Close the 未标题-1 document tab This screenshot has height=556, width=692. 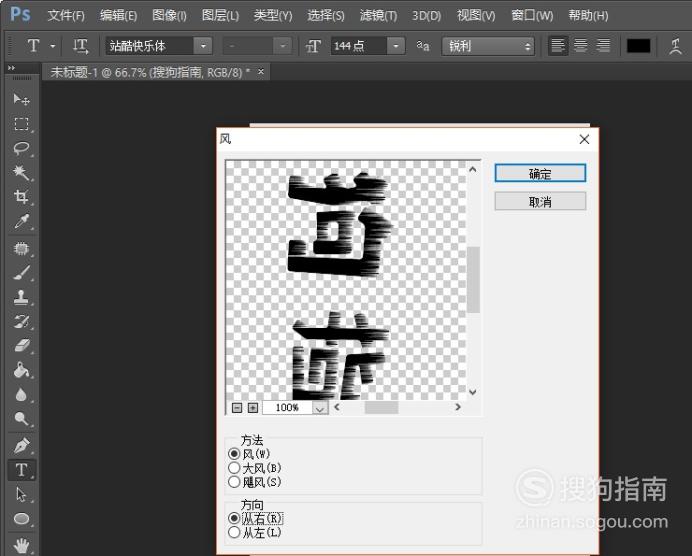(261, 71)
